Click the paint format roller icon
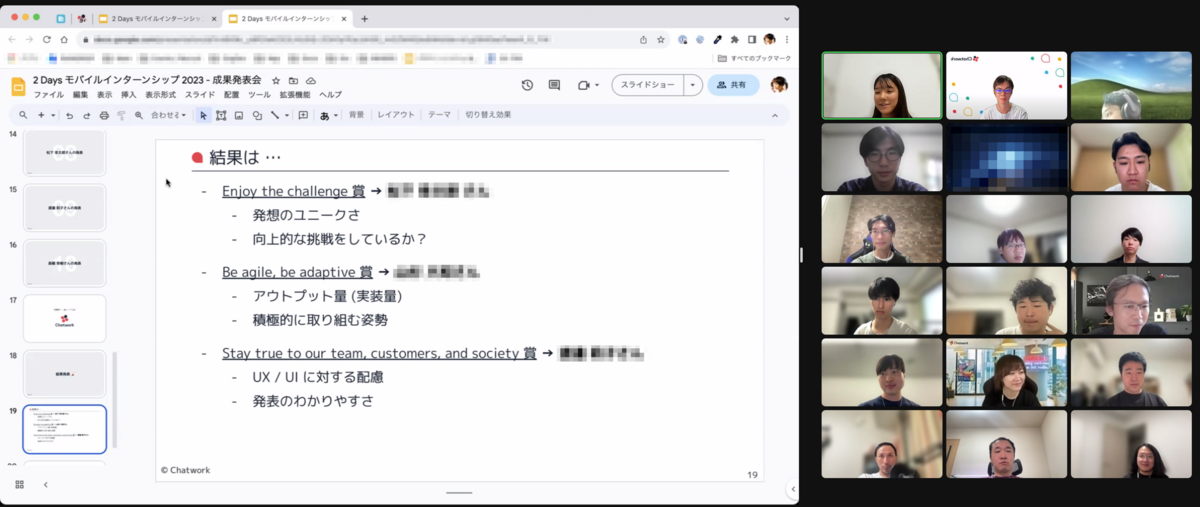Image resolution: width=1200 pixels, height=507 pixels. (x=121, y=115)
